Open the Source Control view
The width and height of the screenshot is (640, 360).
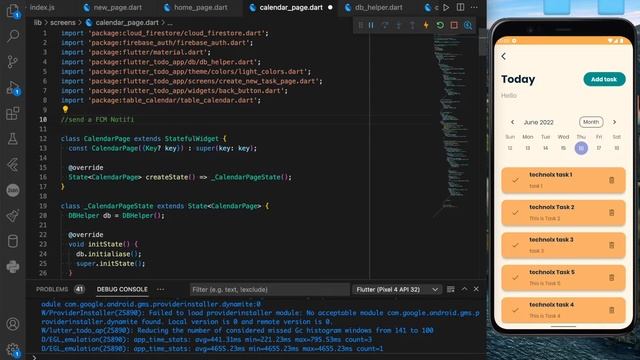[x=13, y=62]
